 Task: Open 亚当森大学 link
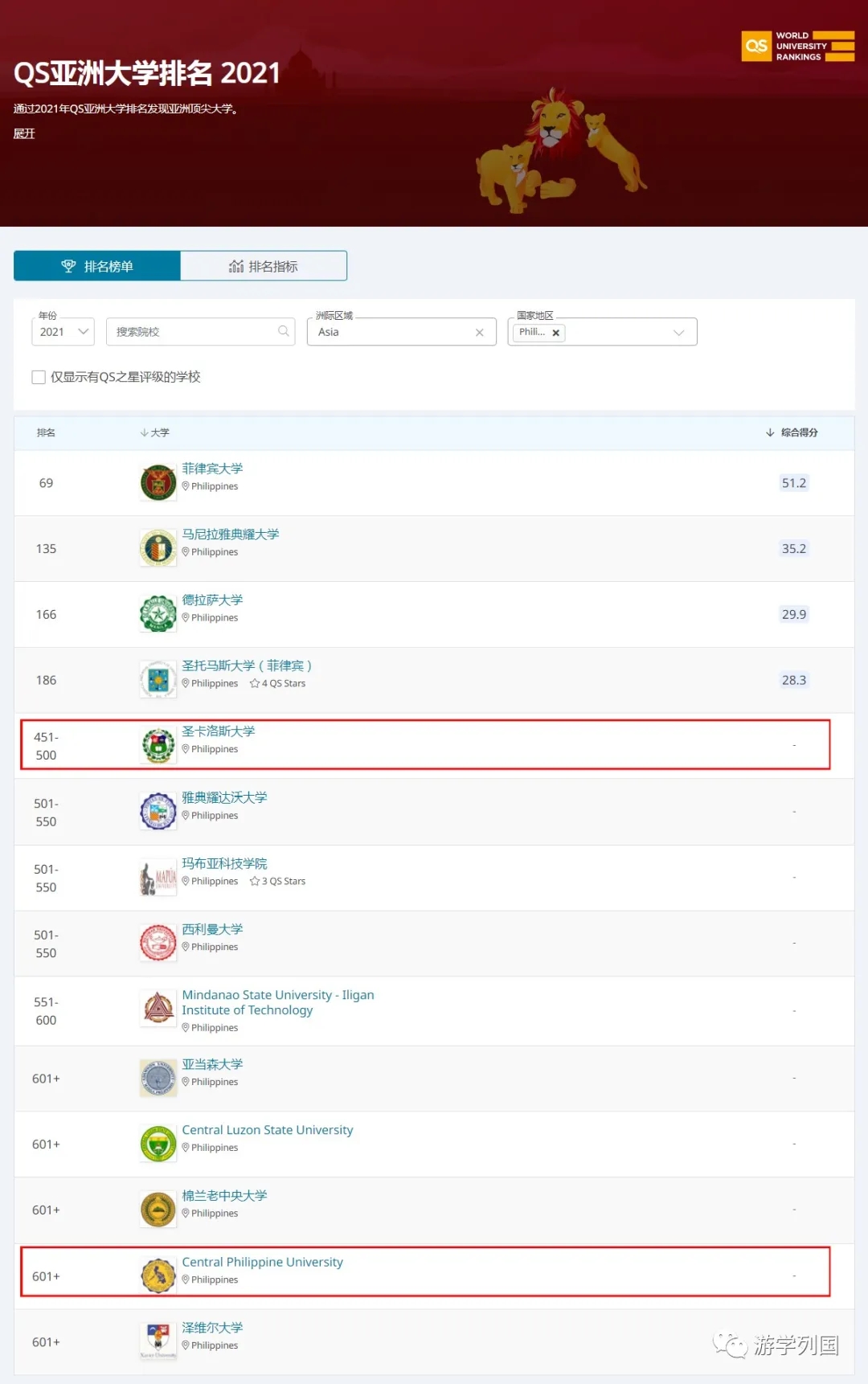[x=212, y=1064]
